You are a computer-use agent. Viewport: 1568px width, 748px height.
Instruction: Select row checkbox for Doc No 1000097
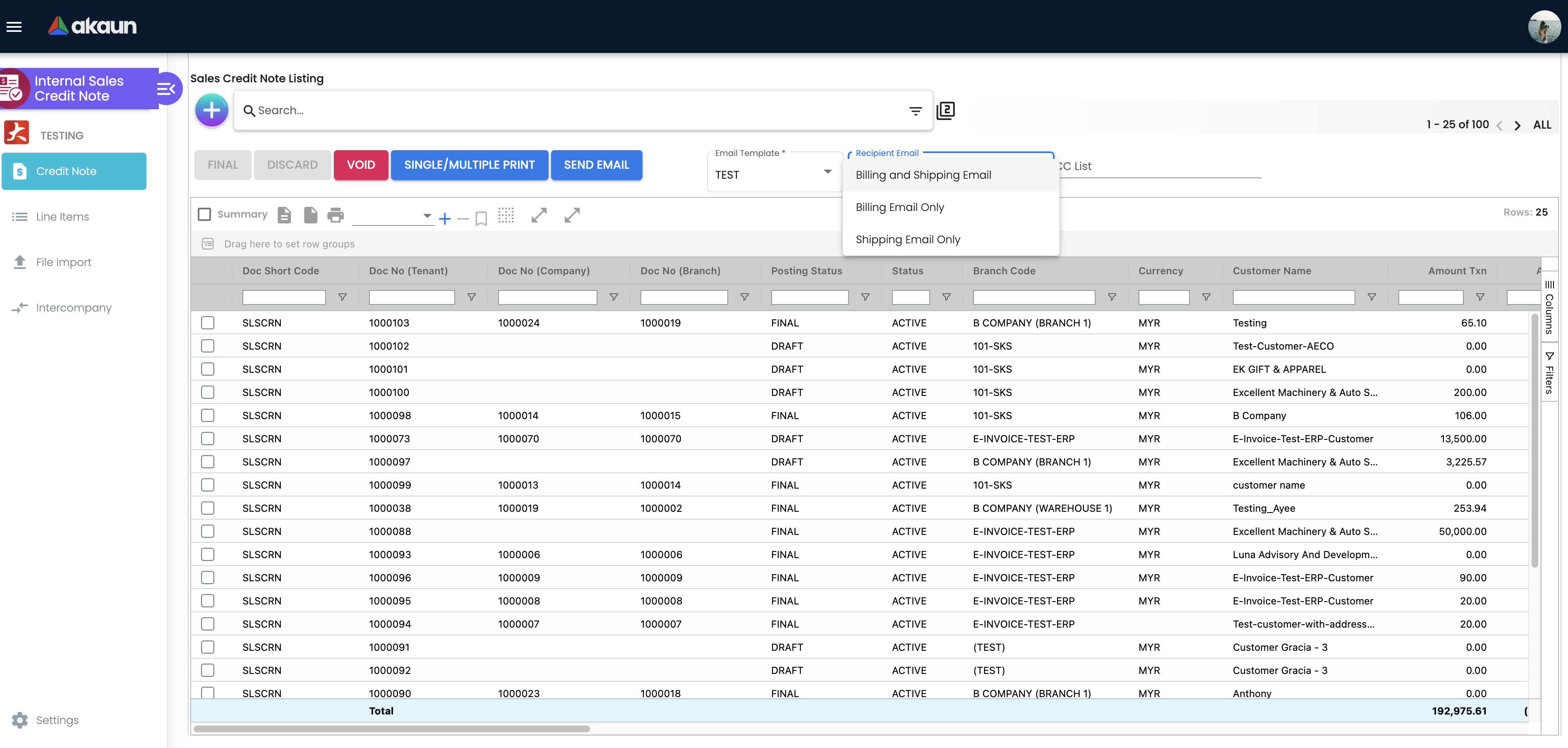[208, 461]
